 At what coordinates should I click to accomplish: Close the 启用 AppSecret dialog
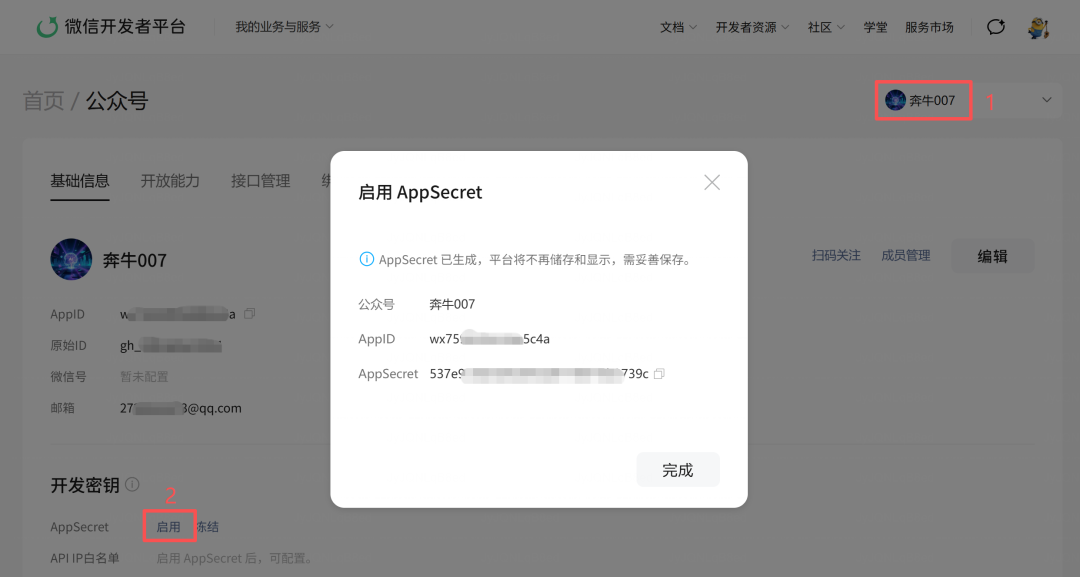[x=712, y=182]
